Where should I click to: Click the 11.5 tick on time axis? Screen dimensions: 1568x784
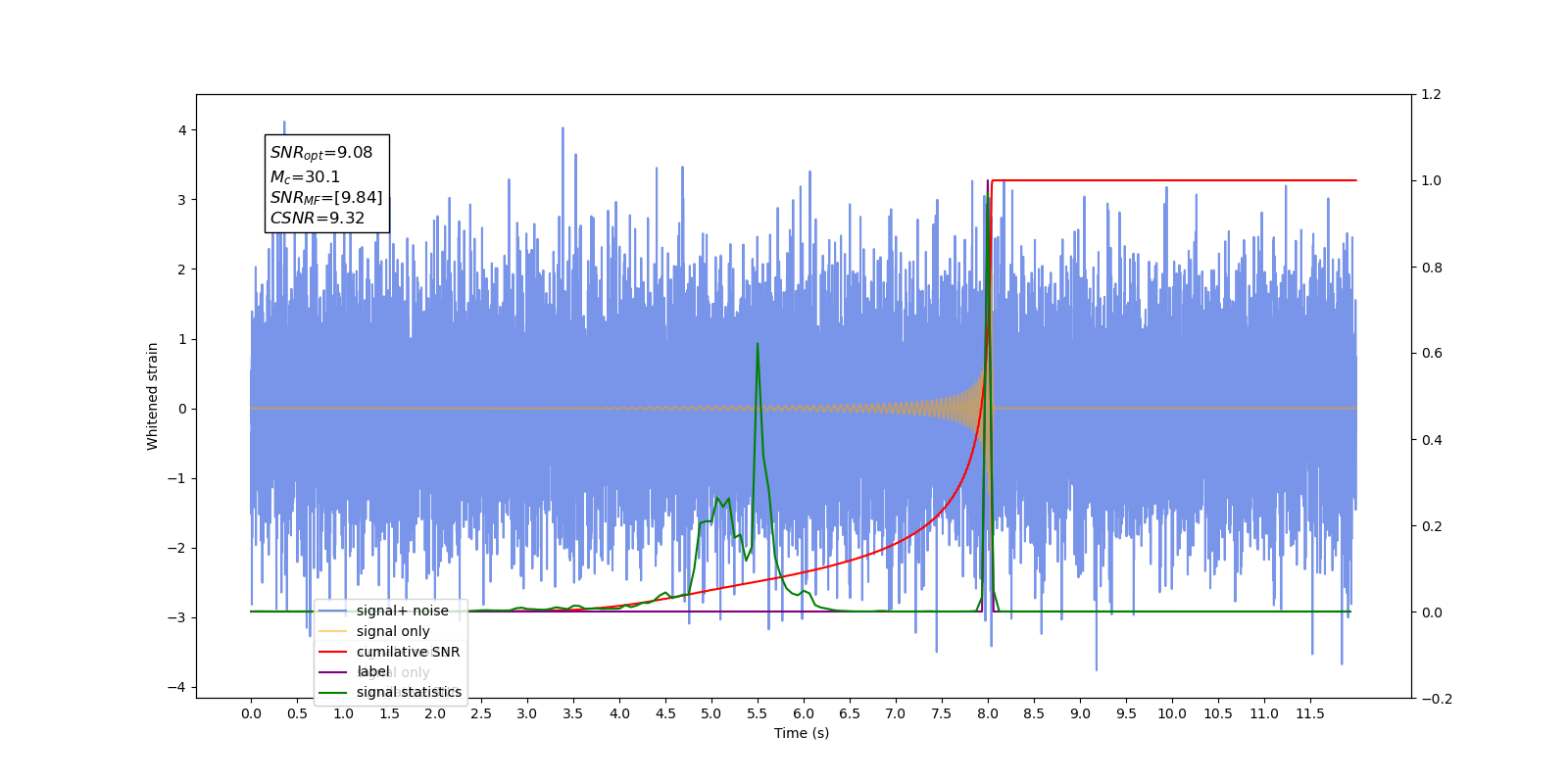click(x=1310, y=713)
